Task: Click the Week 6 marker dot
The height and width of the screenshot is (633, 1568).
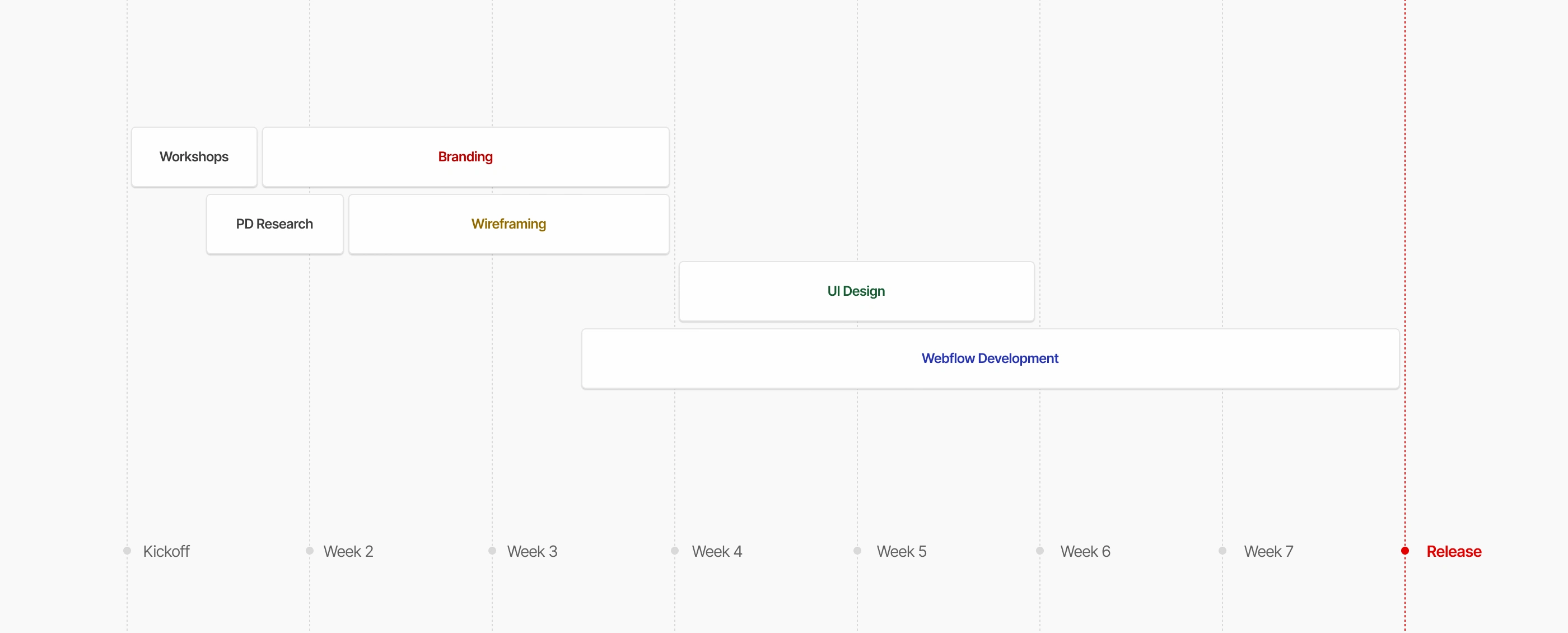Action: 1040,551
